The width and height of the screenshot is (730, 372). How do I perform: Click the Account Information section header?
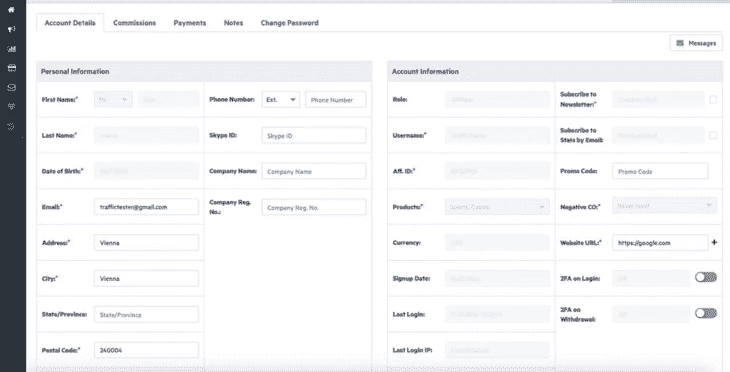(x=555, y=71)
